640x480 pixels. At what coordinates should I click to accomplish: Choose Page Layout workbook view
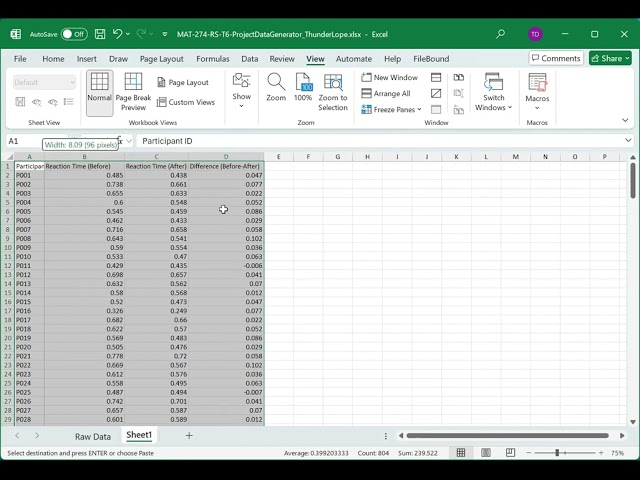183,82
